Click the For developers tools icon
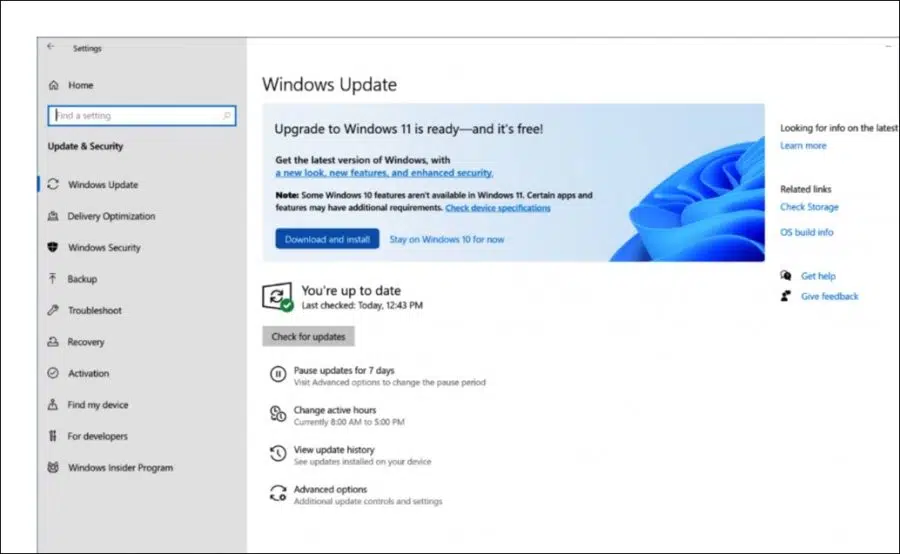Viewport: 900px width, 554px height. coord(53,436)
